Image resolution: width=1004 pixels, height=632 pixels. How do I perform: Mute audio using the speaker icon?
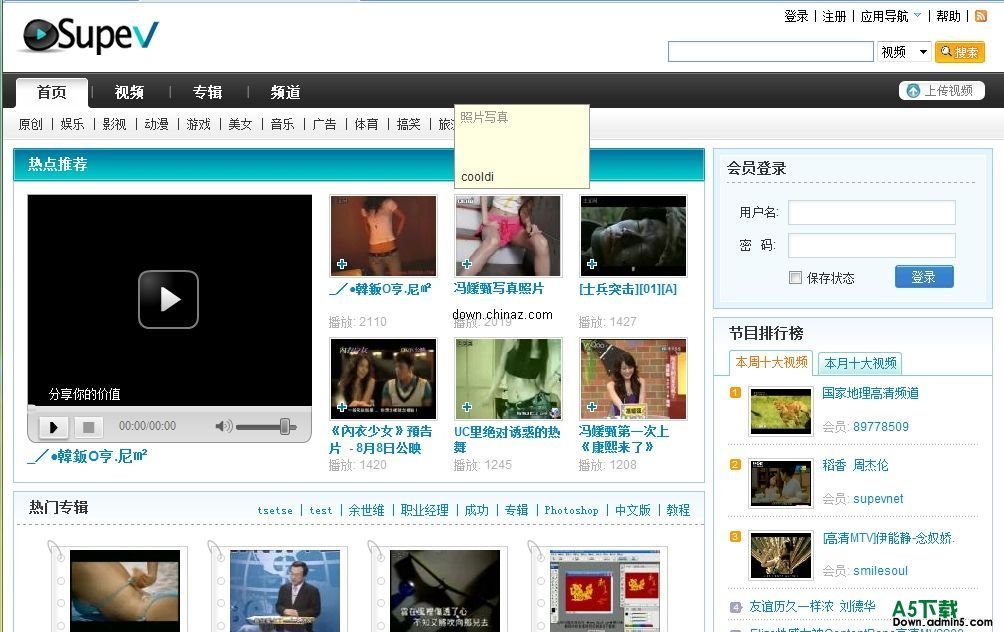[223, 426]
